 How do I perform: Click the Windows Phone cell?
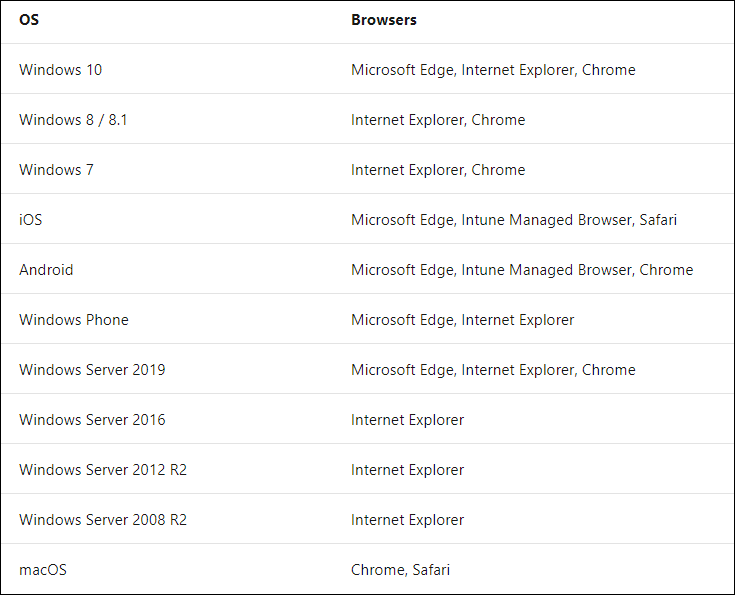tap(74, 320)
